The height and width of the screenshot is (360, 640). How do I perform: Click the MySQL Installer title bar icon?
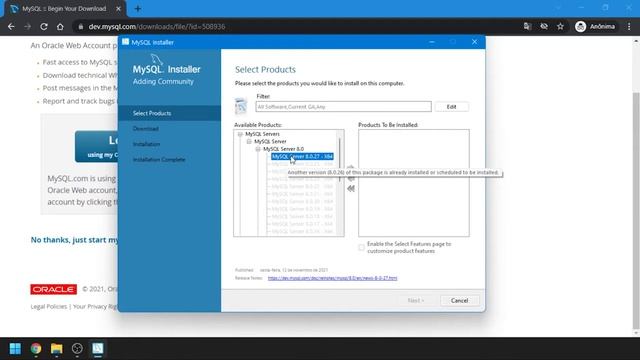tap(125, 42)
